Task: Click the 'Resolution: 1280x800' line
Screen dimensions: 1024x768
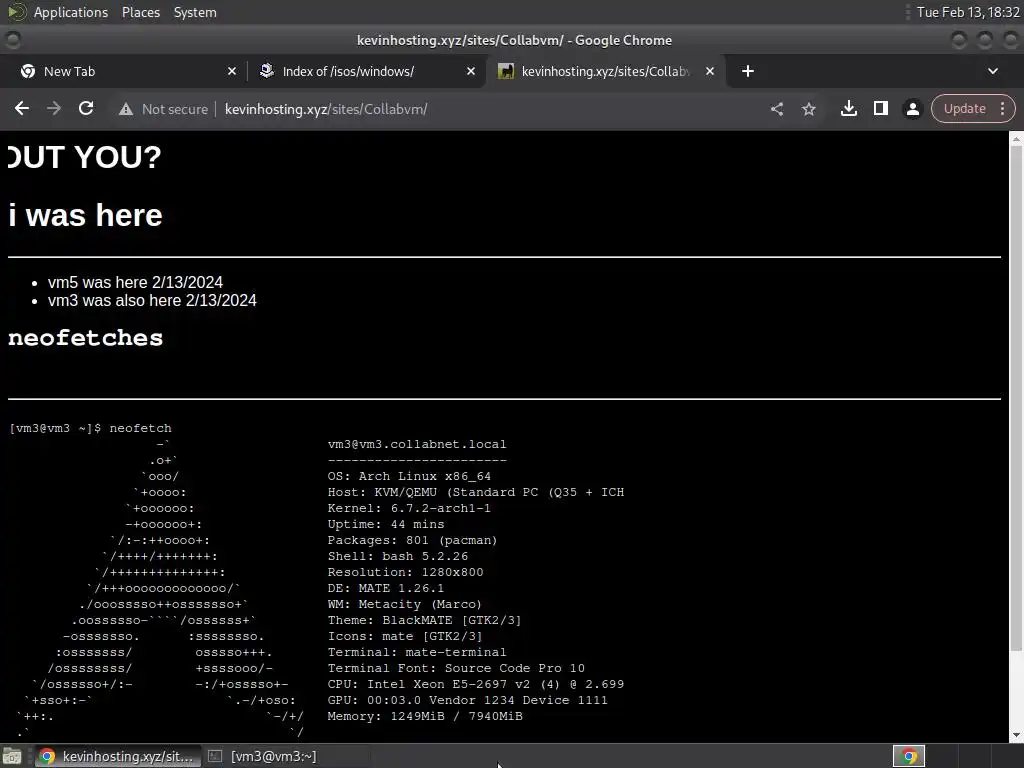Action: tap(405, 572)
